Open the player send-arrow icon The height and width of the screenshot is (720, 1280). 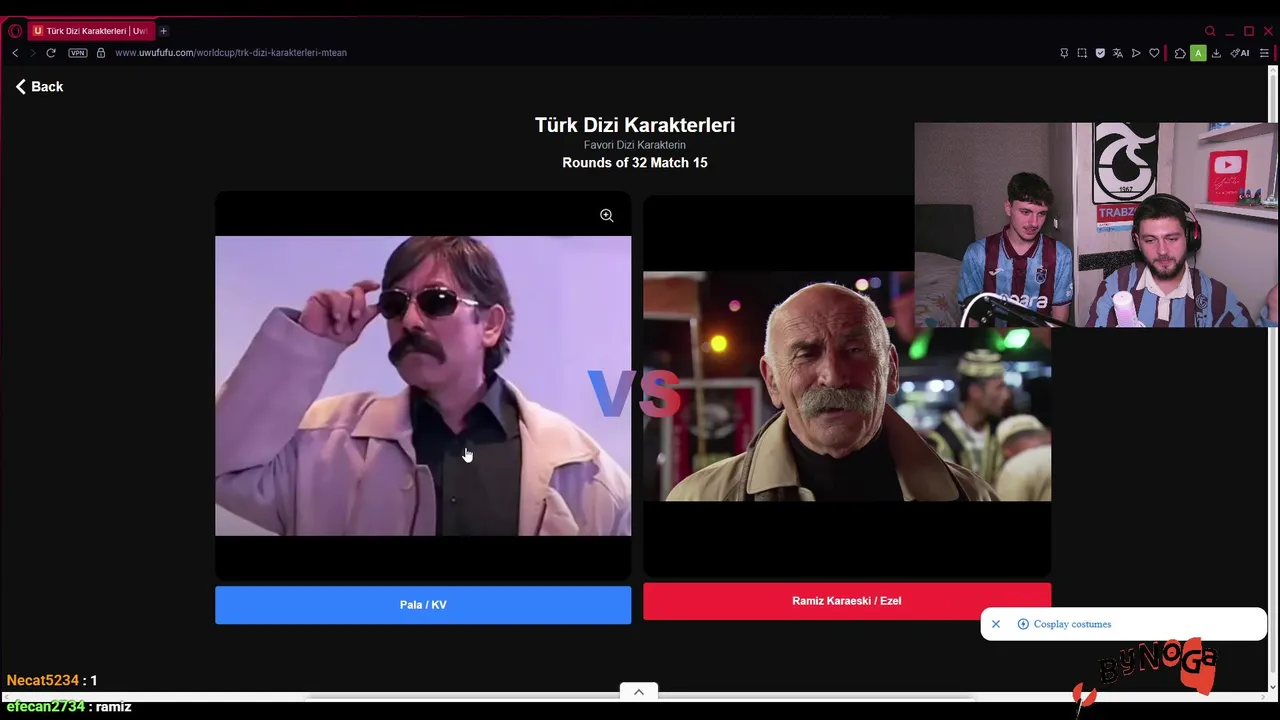(1136, 53)
